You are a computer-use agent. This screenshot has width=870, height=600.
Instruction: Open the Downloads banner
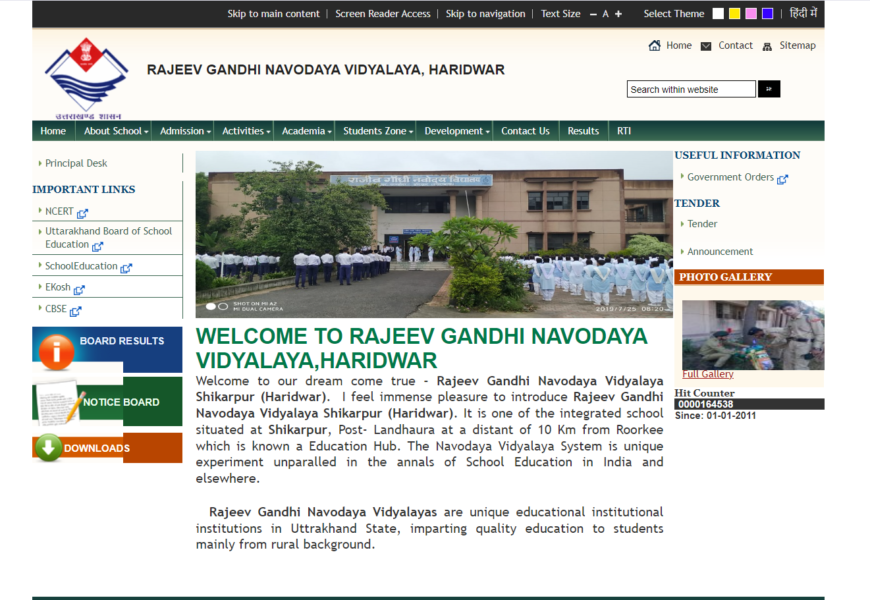(x=107, y=447)
